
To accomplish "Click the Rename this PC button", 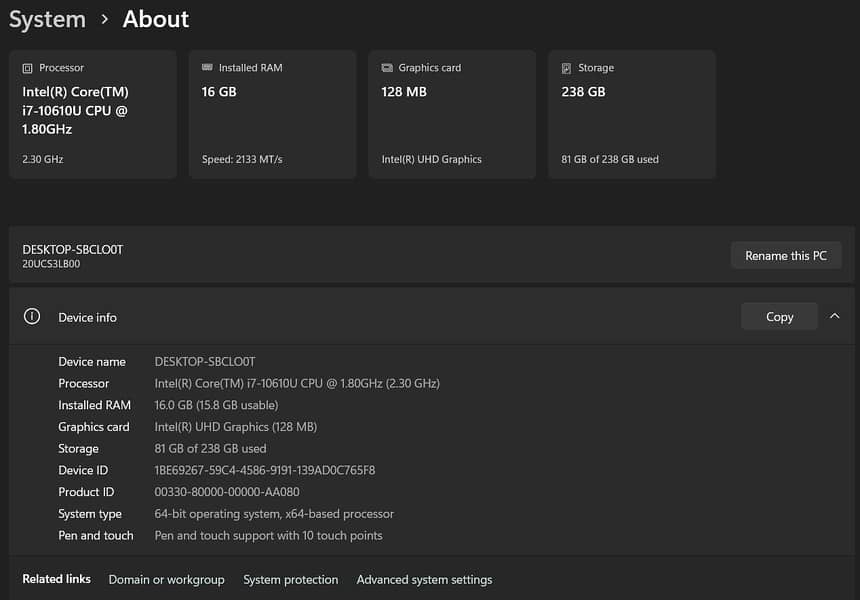I will coord(785,256).
